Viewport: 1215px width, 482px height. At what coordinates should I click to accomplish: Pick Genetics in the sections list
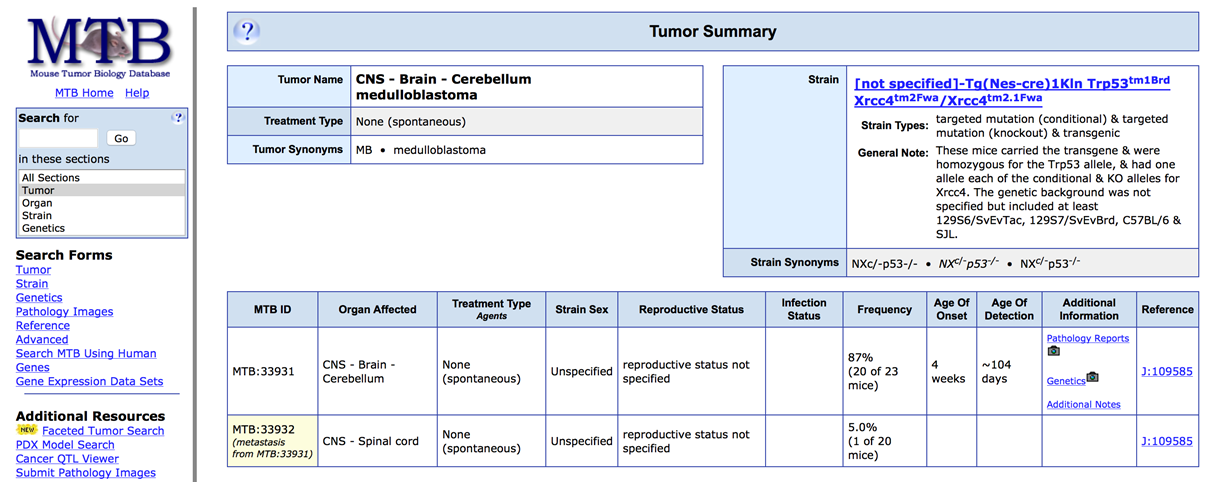[x=44, y=228]
